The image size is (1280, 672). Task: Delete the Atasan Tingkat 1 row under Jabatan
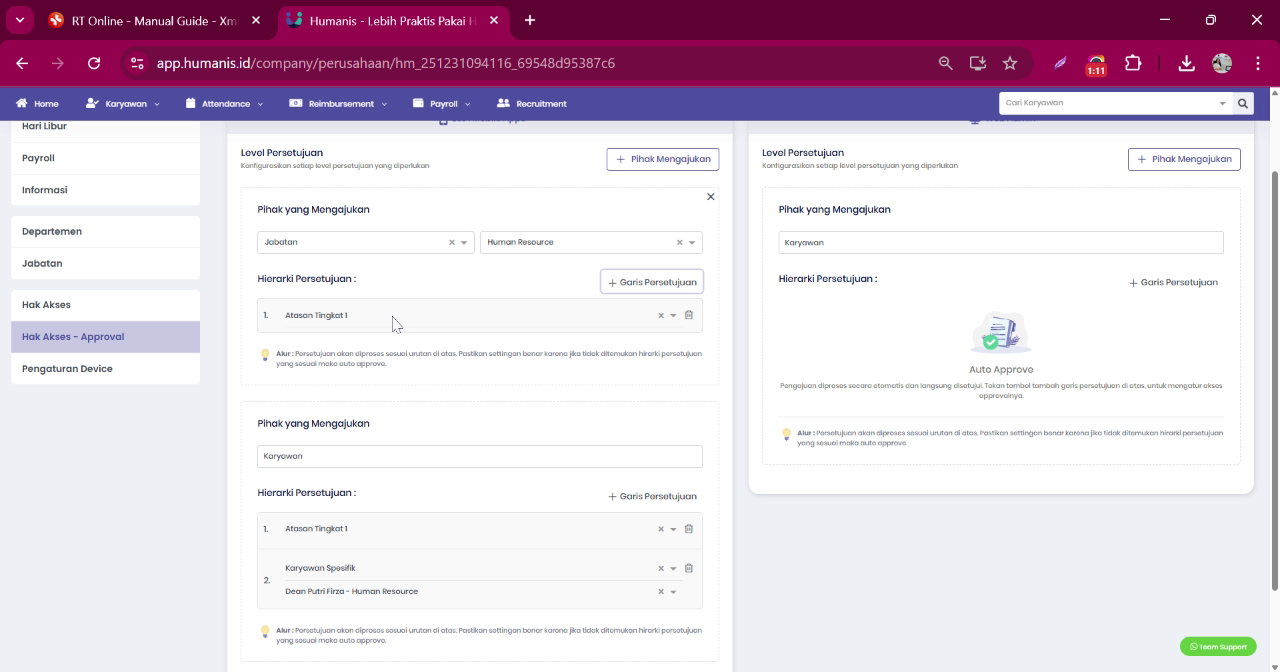pyautogui.click(x=688, y=315)
